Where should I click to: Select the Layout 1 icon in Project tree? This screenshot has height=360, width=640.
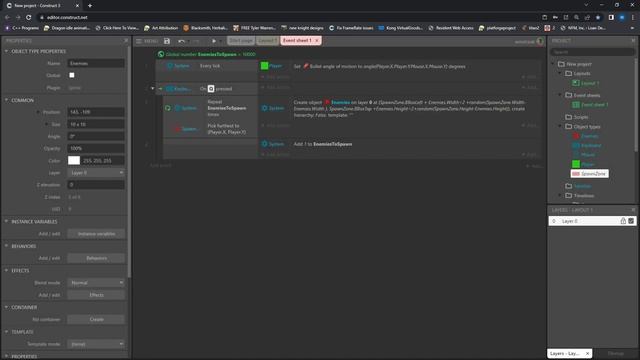(576, 83)
